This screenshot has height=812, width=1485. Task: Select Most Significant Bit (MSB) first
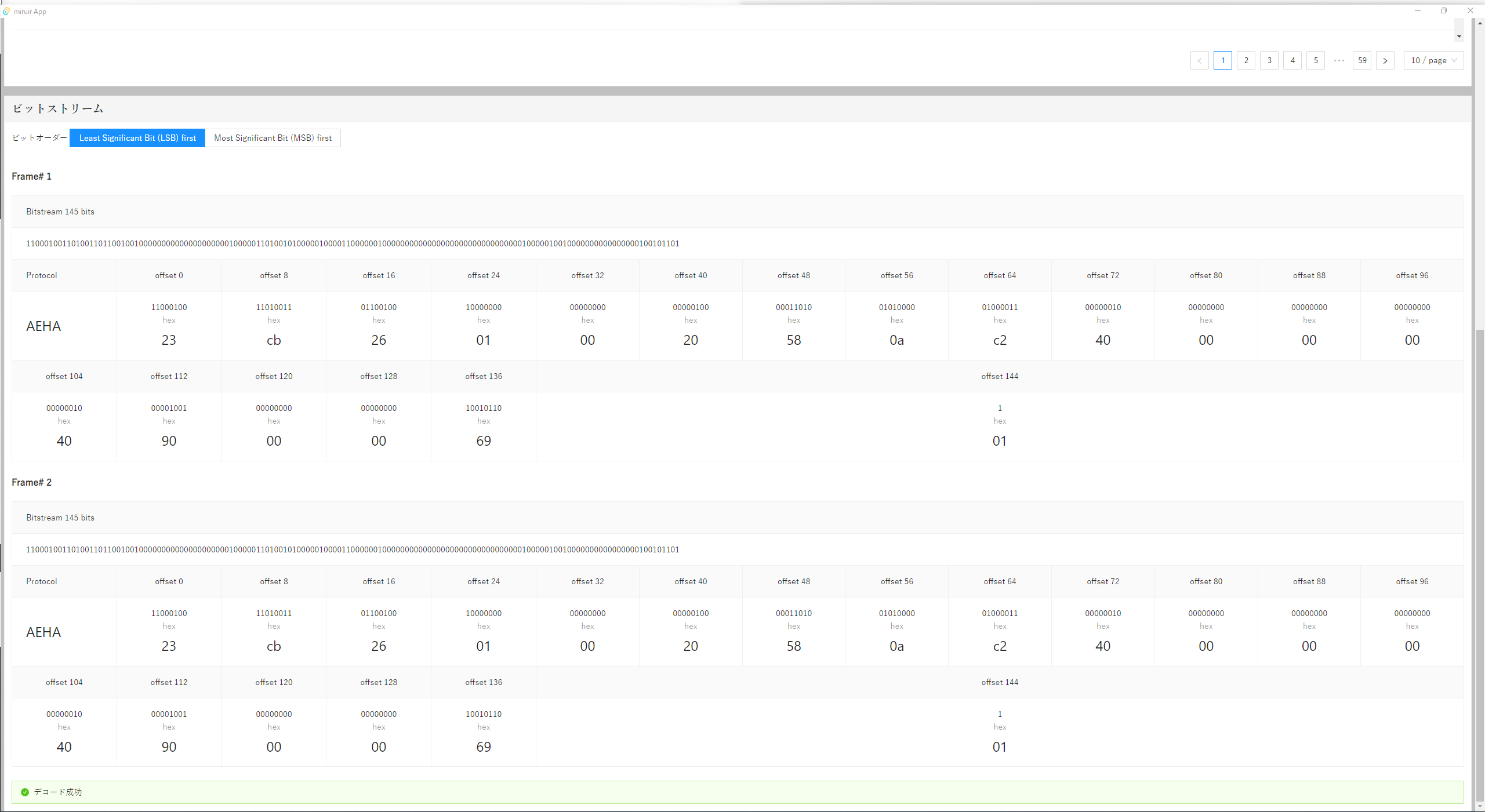coord(273,138)
